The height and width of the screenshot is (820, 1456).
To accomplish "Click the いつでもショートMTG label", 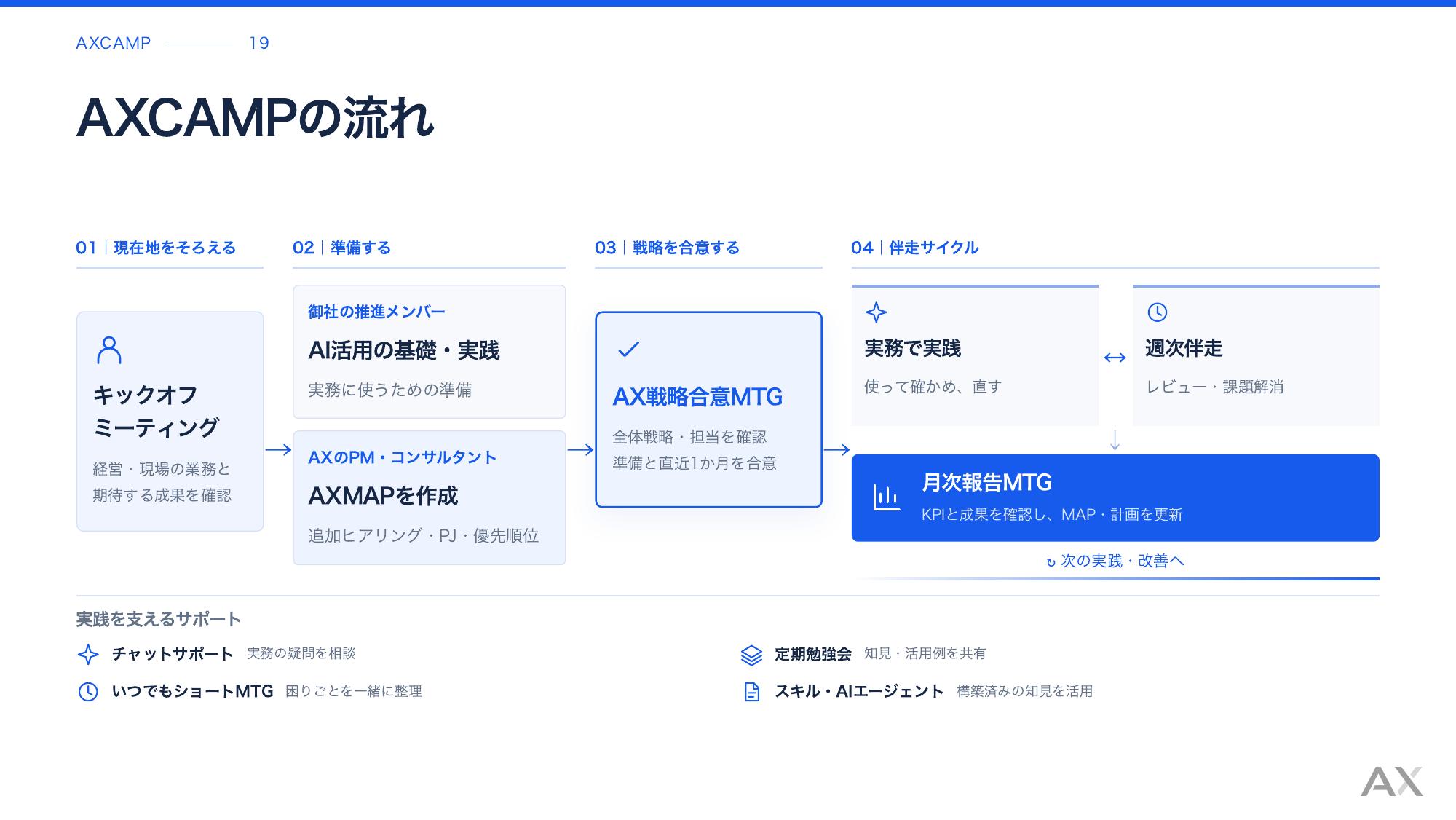I will click(192, 691).
